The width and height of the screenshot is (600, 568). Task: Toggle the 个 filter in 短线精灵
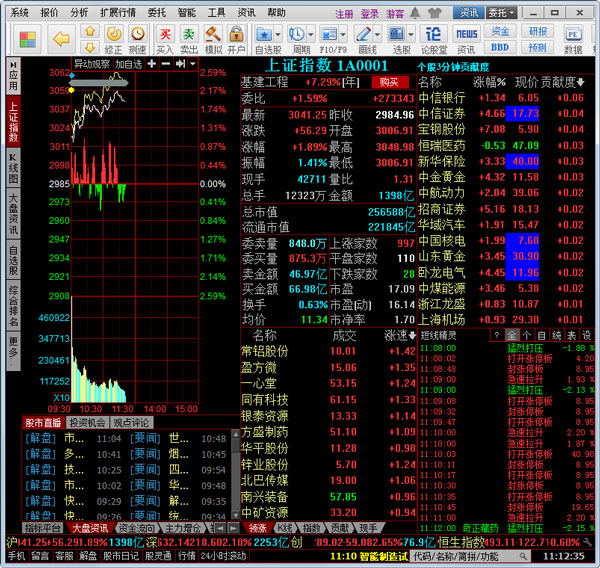pyautogui.click(x=526, y=336)
